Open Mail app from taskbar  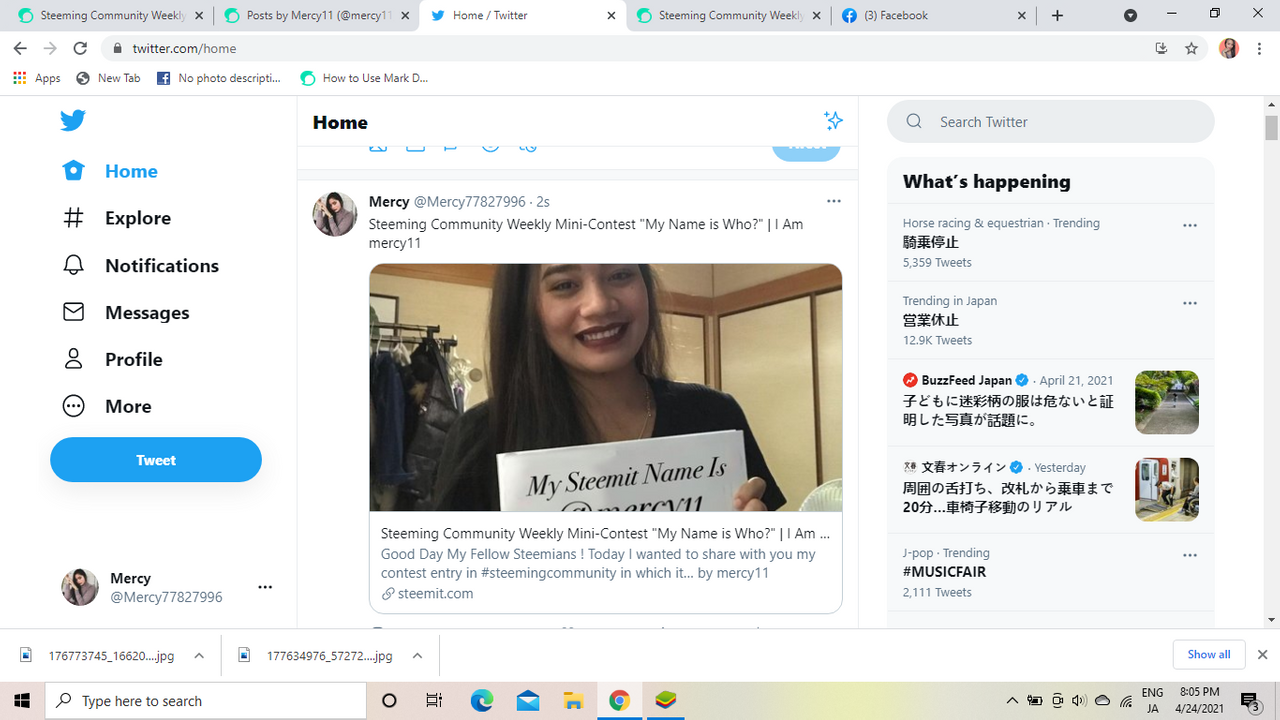point(528,701)
